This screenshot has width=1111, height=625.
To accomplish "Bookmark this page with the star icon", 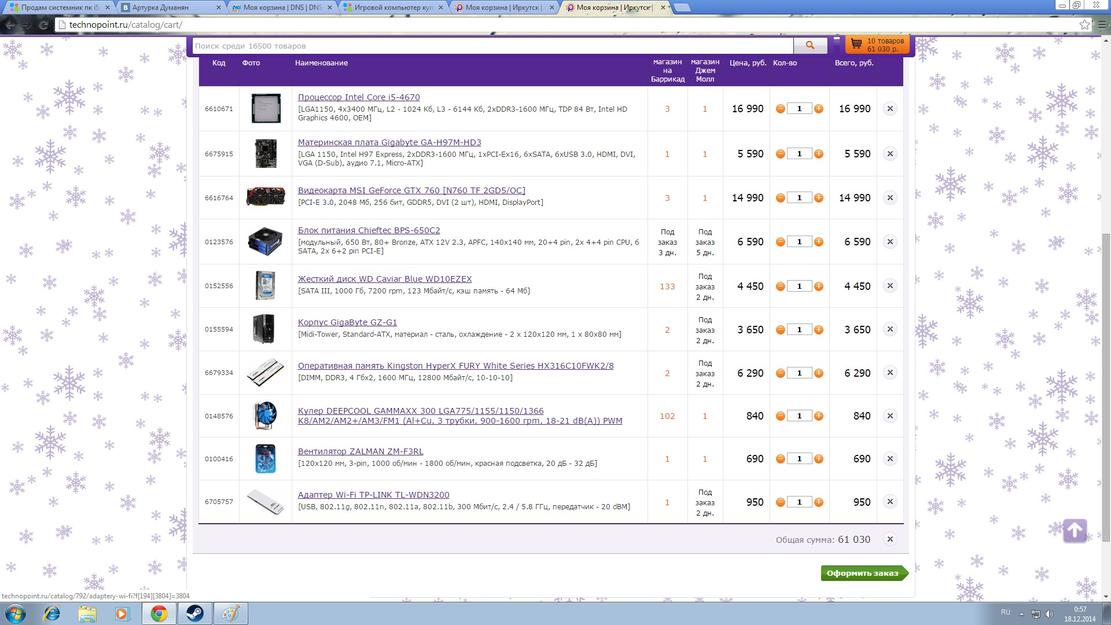I will (x=1084, y=25).
